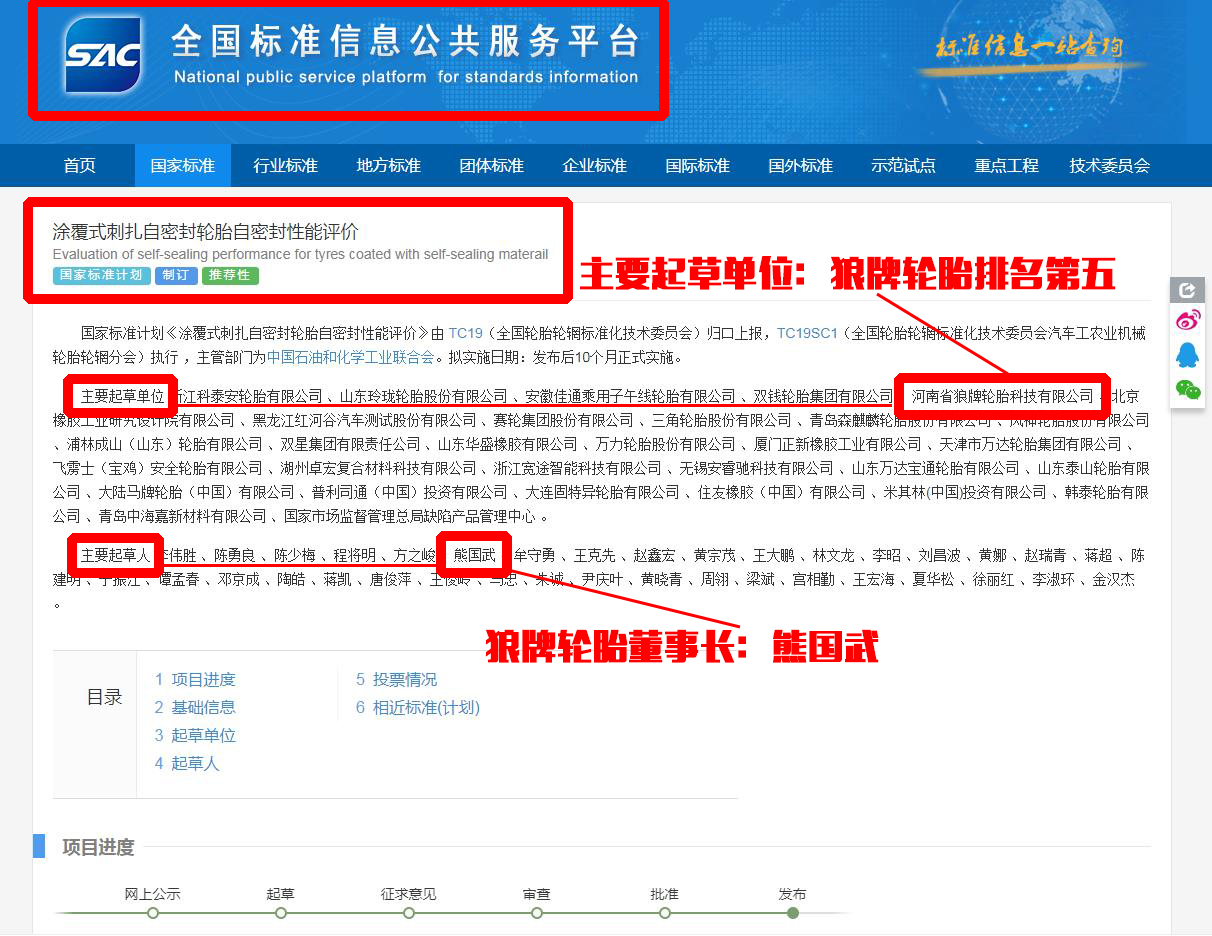Click the English title 'Evaluation of self-sealing performance'

tap(300, 254)
